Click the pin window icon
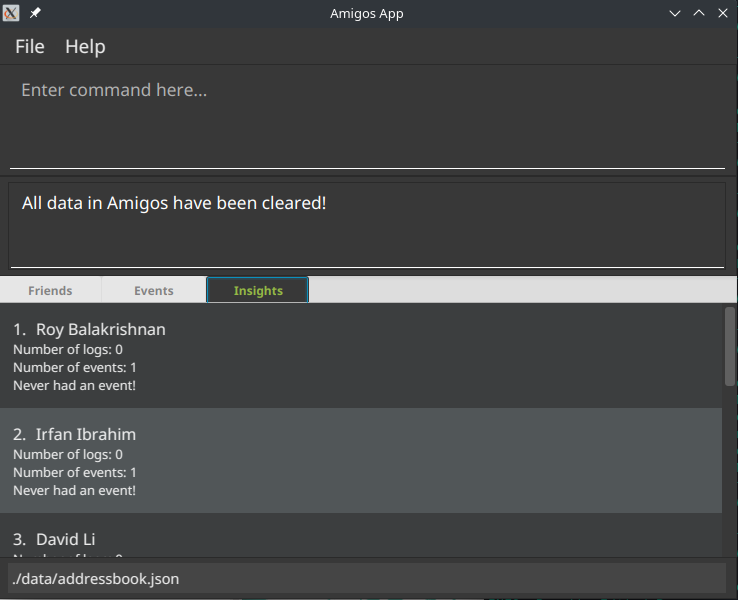This screenshot has width=738, height=600. coord(35,13)
